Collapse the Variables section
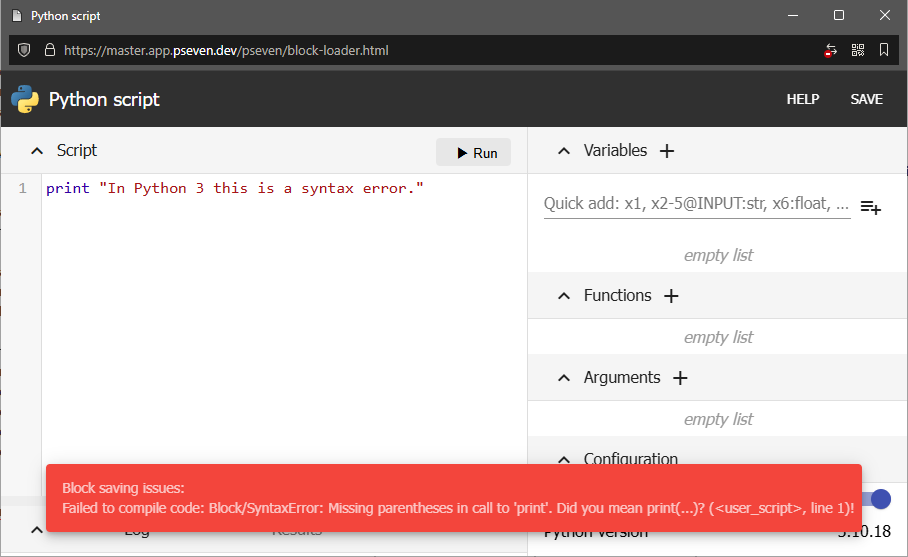Viewport: 908px width, 557px height. pos(564,151)
